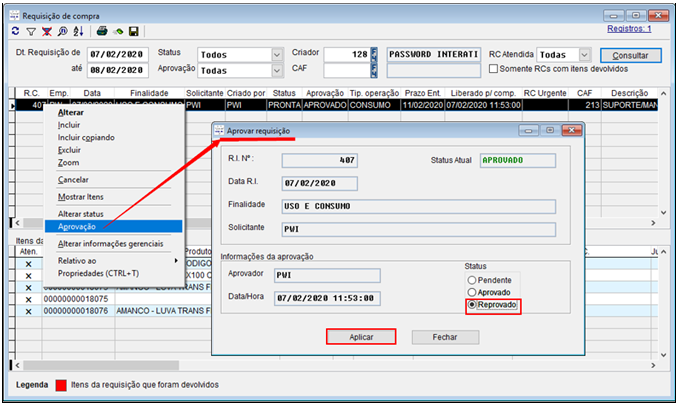Click the refresh icon in toolbar
The width and height of the screenshot is (677, 404).
pyautogui.click(x=15, y=31)
